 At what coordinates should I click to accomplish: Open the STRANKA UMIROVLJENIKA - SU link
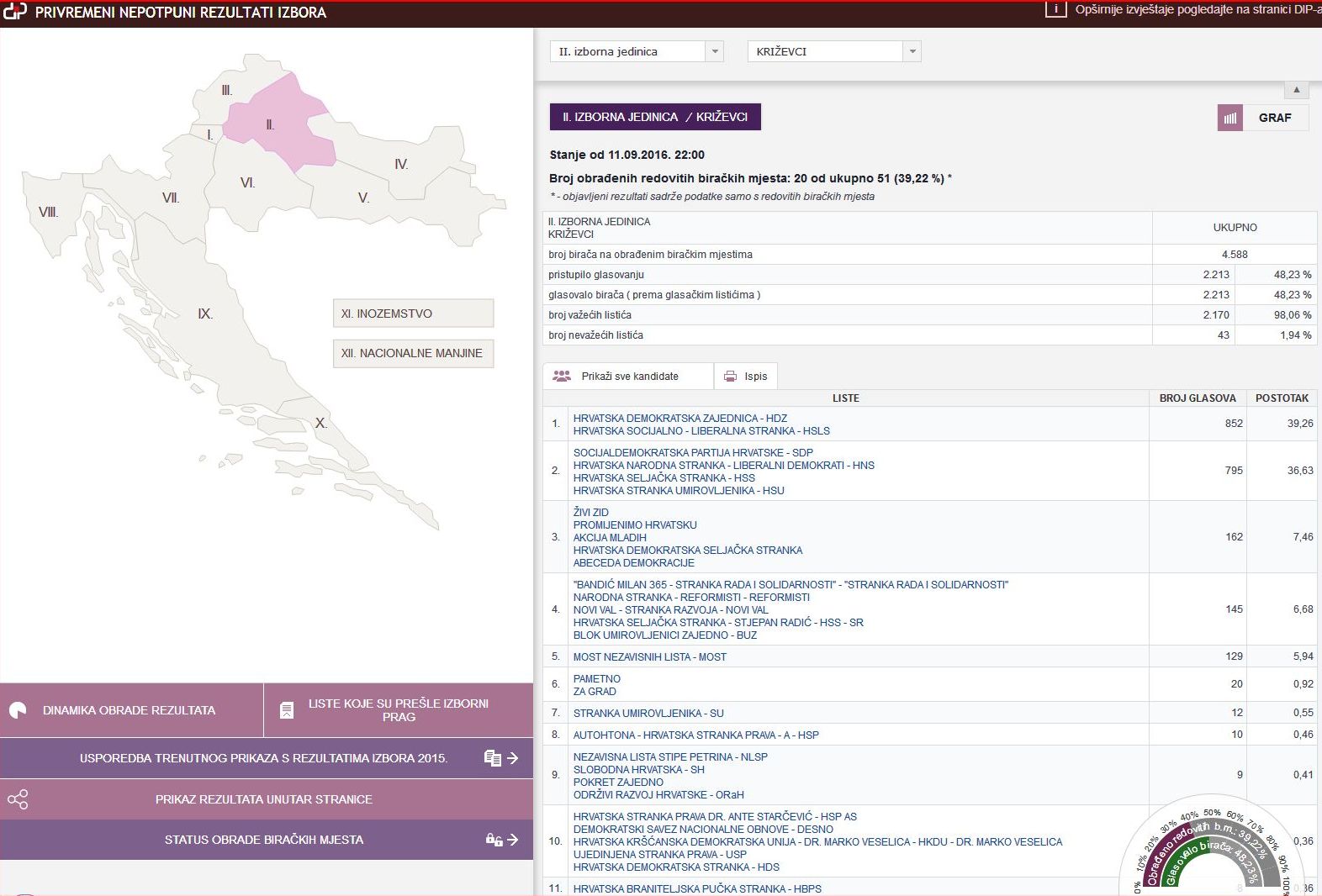click(648, 714)
